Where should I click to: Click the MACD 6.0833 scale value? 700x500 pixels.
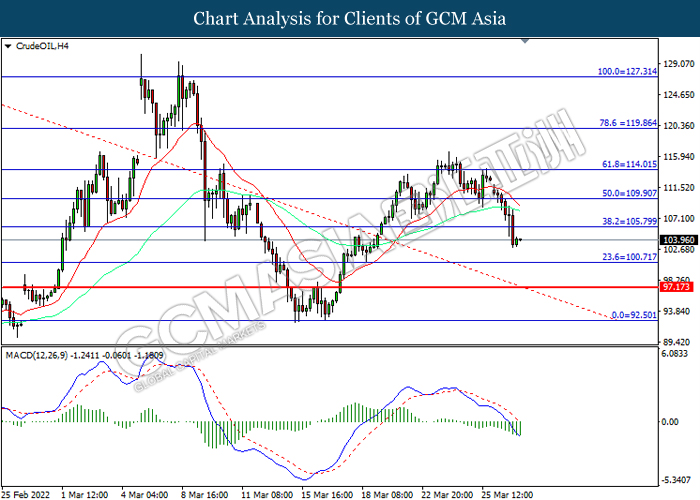coord(675,354)
